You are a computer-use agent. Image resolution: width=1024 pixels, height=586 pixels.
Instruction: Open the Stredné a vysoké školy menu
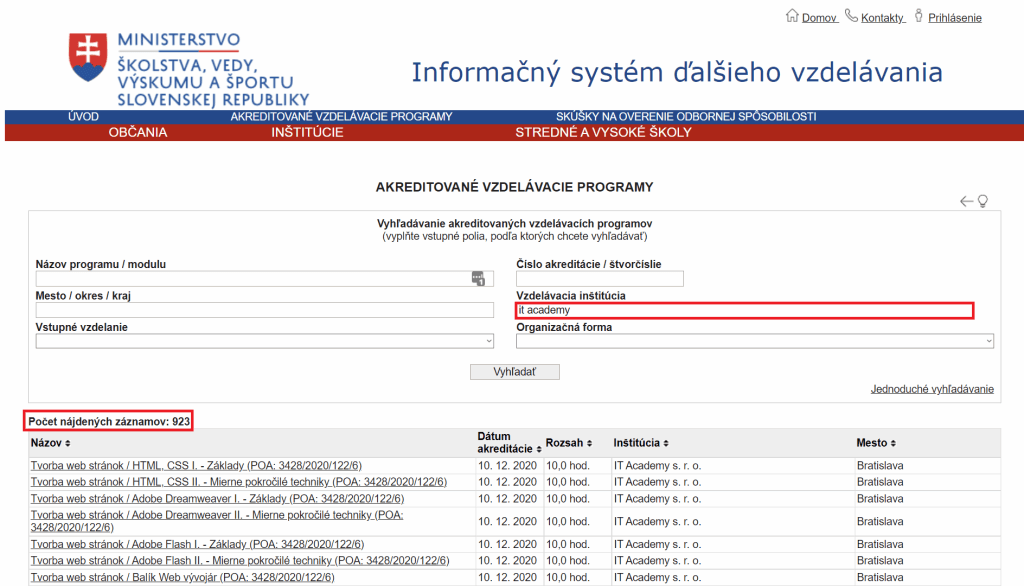pos(603,132)
